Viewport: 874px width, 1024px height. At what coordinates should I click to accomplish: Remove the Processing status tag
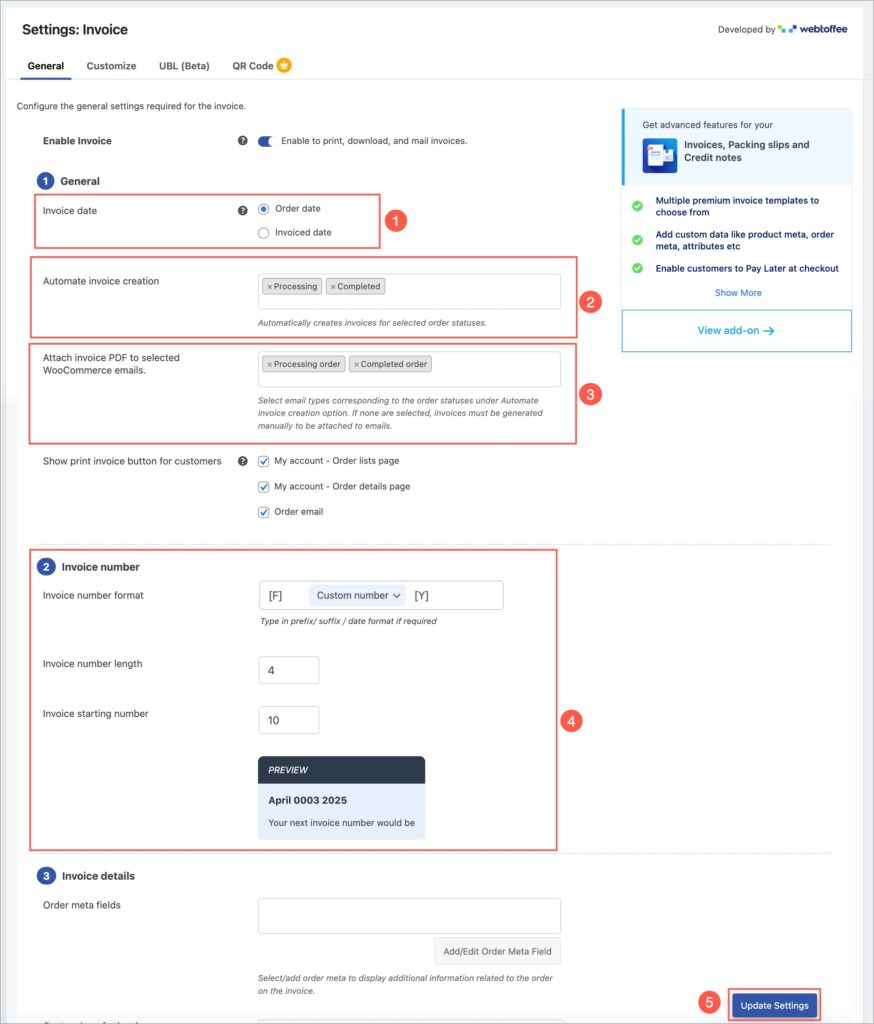(x=269, y=287)
